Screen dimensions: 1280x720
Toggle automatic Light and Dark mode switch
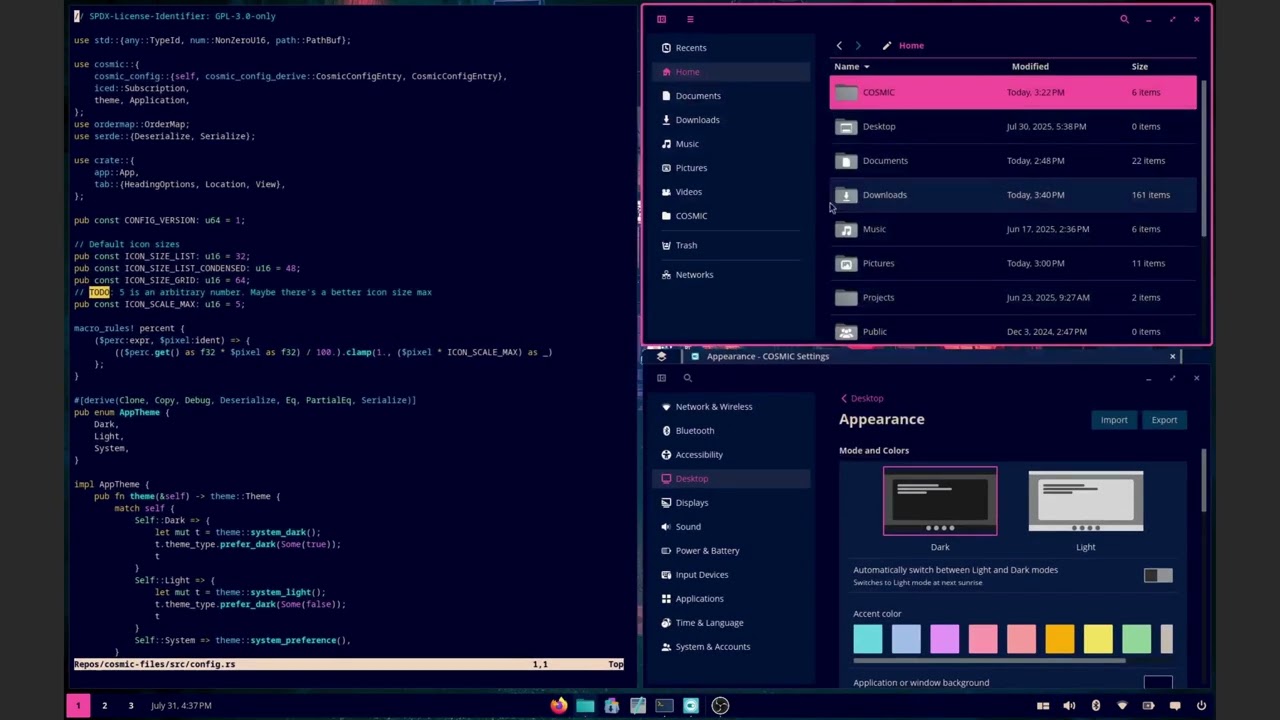tap(1158, 576)
